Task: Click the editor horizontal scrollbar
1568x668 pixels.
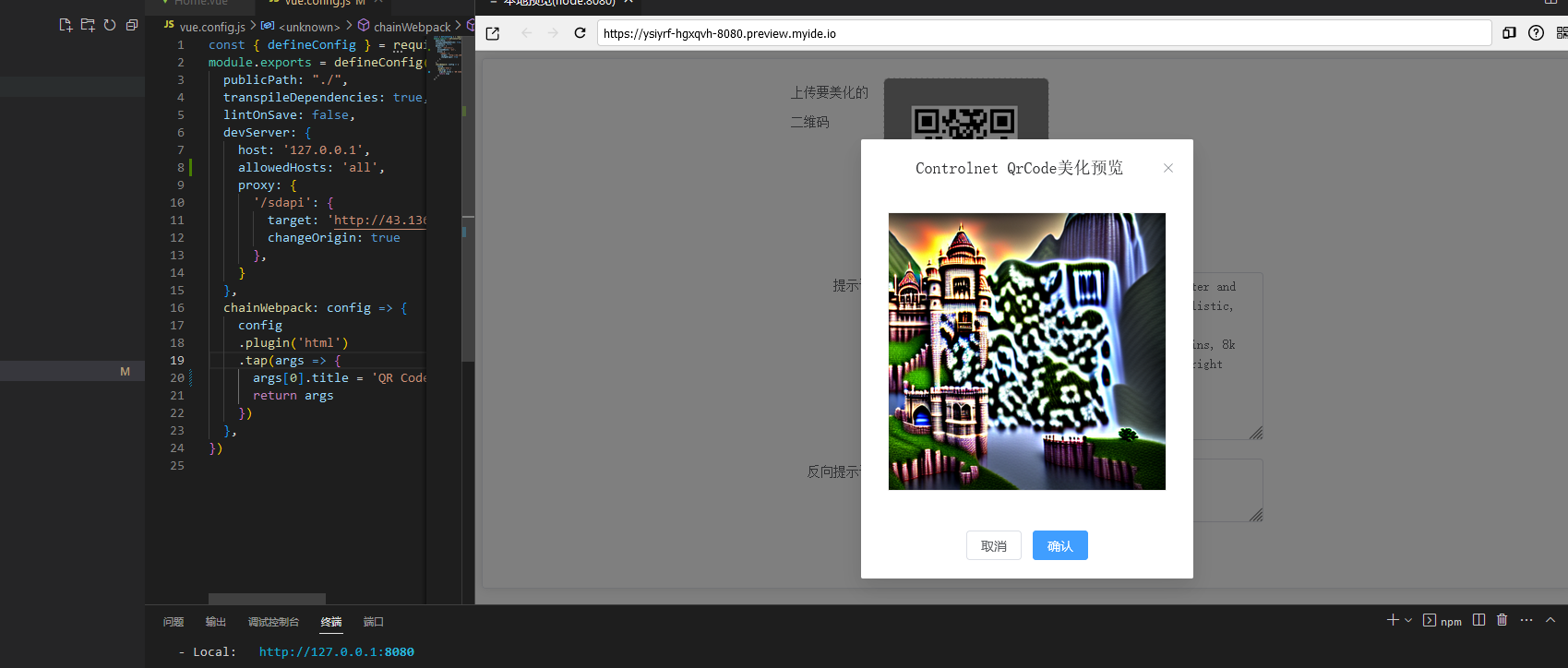Action: coord(267,599)
